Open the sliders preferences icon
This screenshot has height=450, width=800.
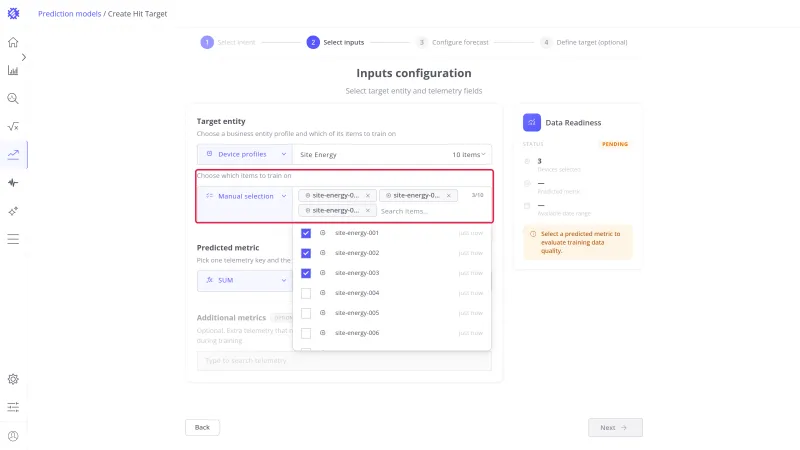coord(13,407)
